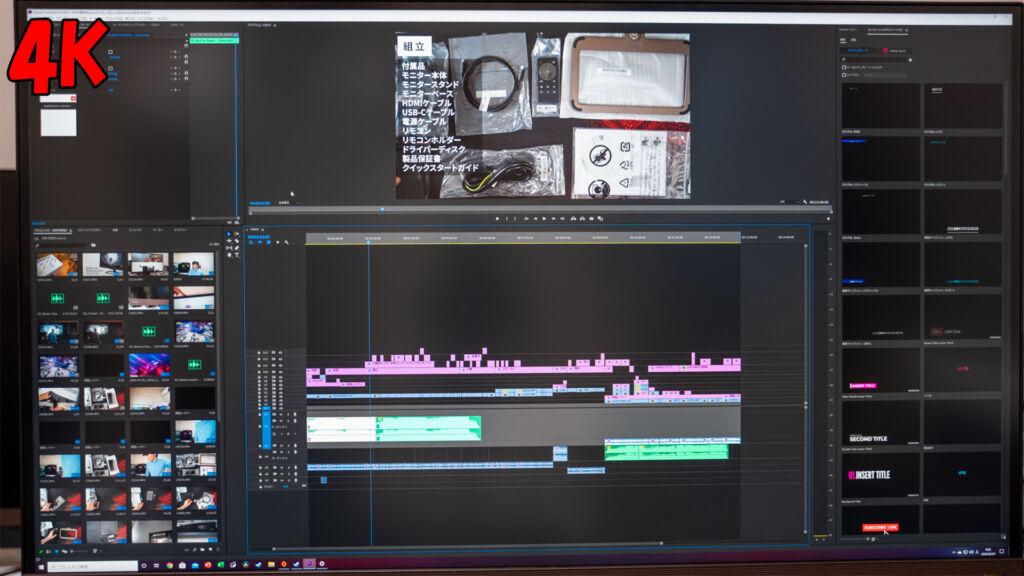Toggle nested sequence insert mode in timeline
This screenshot has height=576, width=1024.
coord(251,242)
